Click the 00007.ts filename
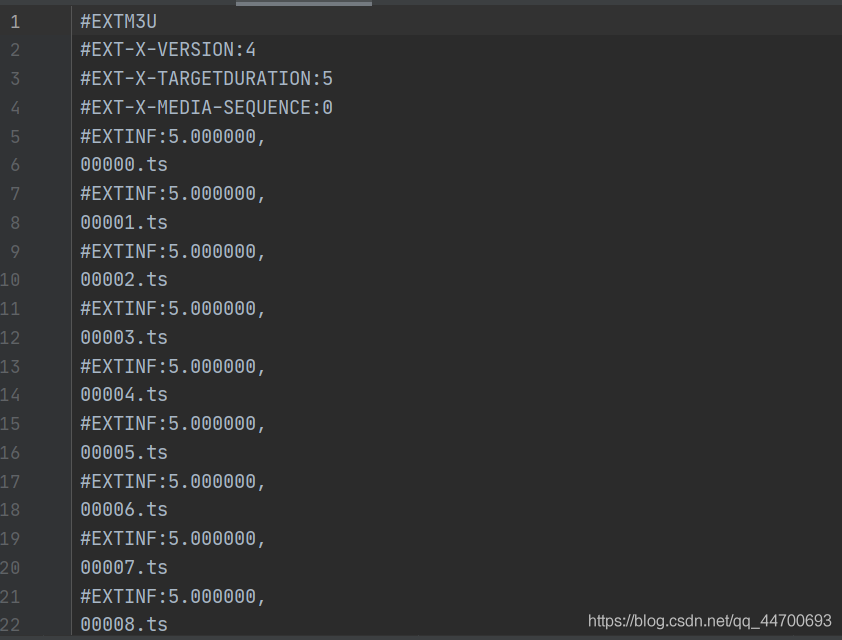This screenshot has height=640, width=842. pyautogui.click(x=124, y=568)
